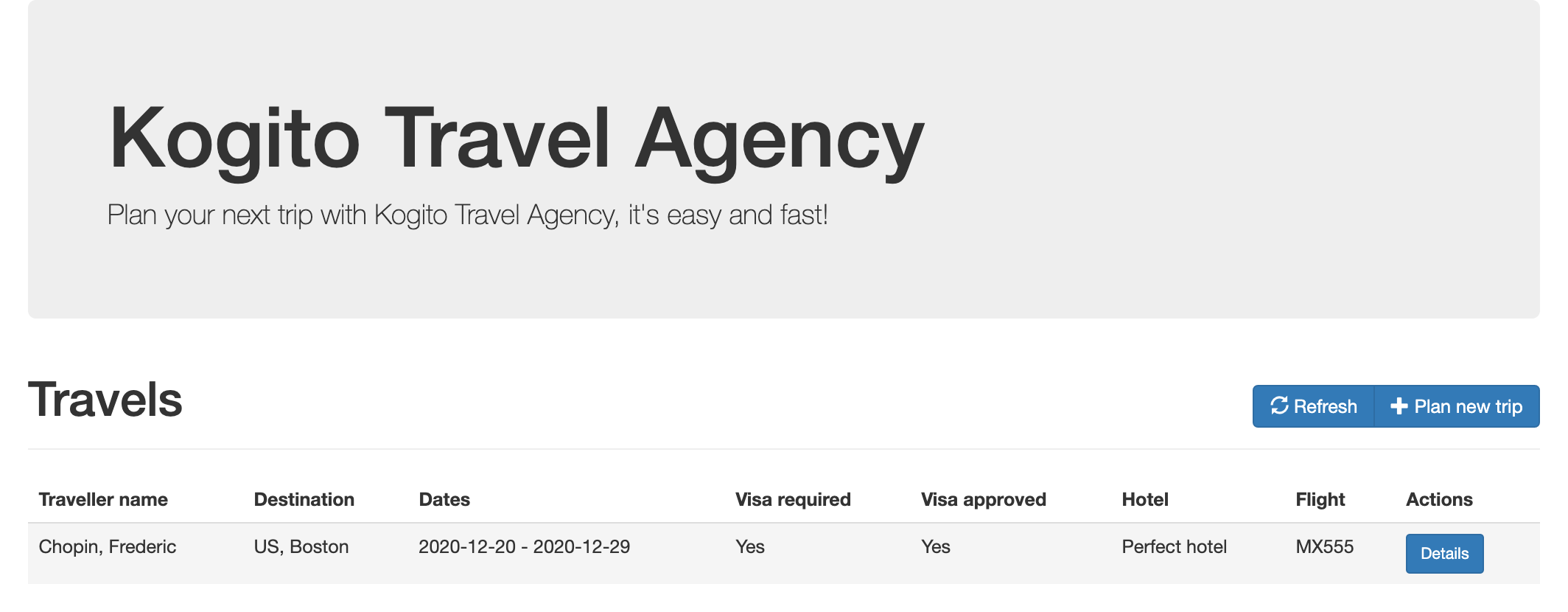Select the Perfect hotel cell
Screen dimensions: 1568x612
(x=1175, y=546)
